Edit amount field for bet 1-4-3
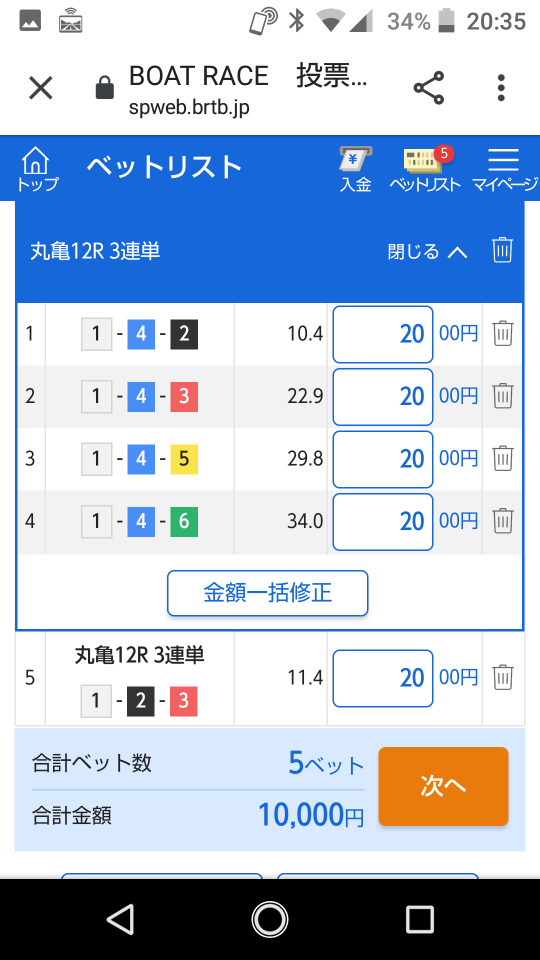 tap(383, 397)
